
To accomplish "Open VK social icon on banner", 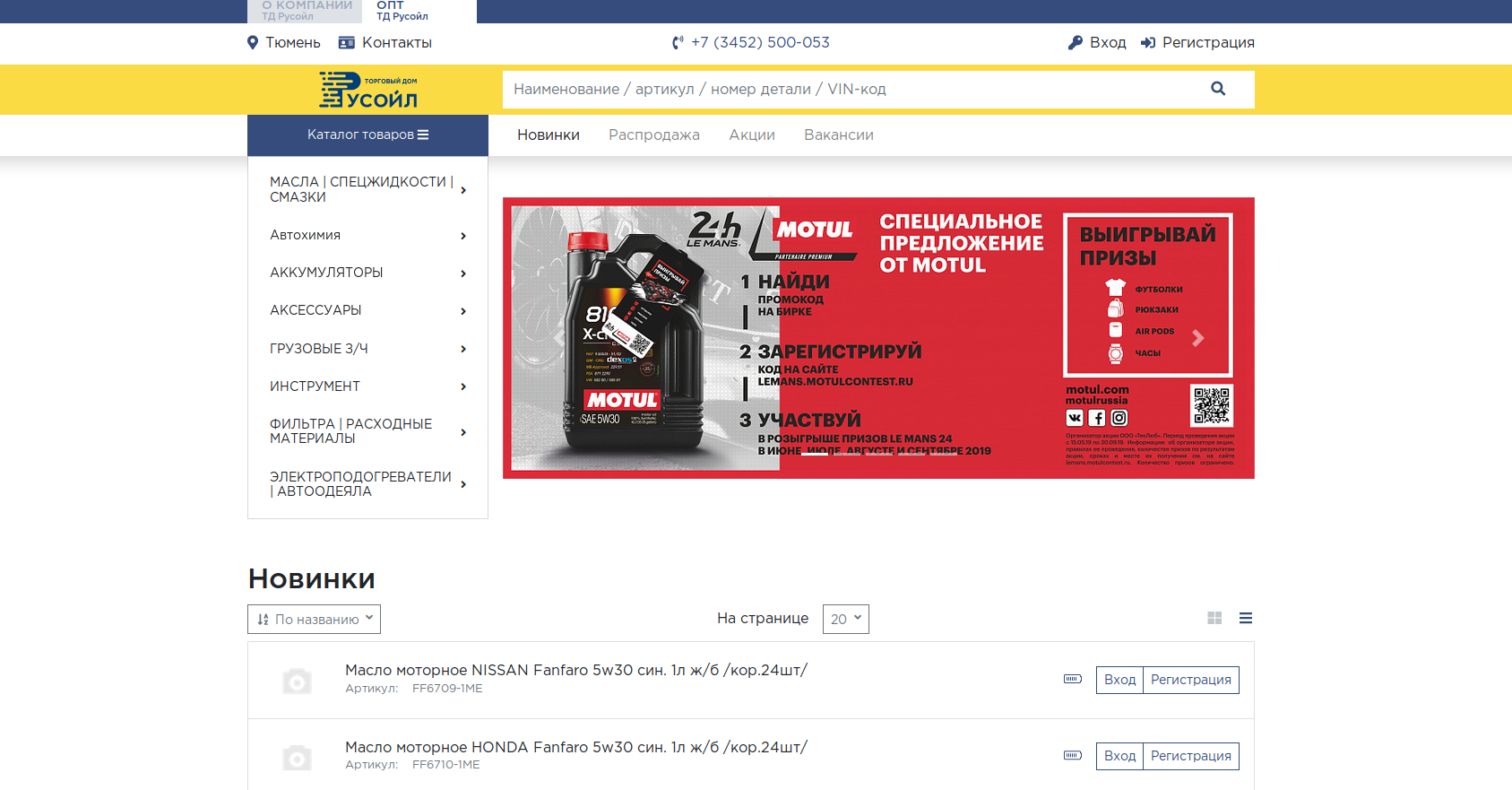I will pos(1075,418).
